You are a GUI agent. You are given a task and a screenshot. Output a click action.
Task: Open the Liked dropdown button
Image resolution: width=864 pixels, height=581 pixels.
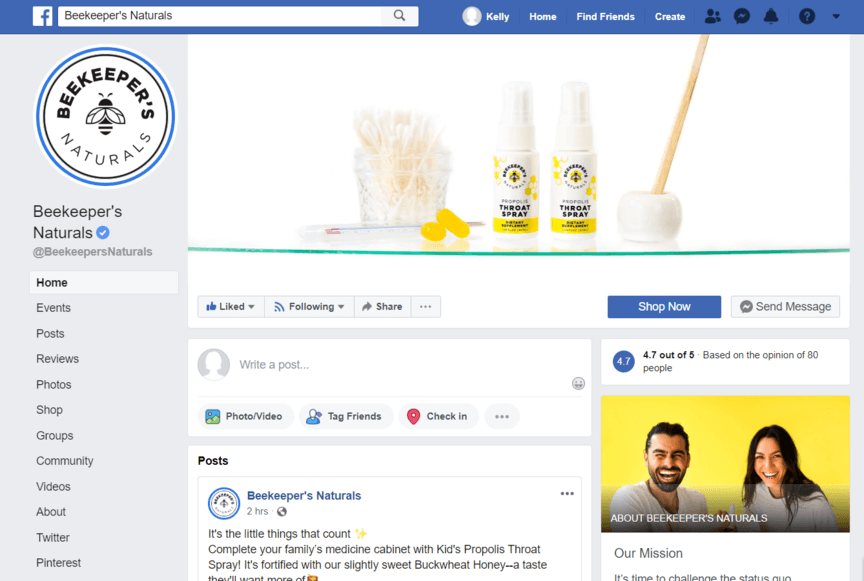[230, 306]
